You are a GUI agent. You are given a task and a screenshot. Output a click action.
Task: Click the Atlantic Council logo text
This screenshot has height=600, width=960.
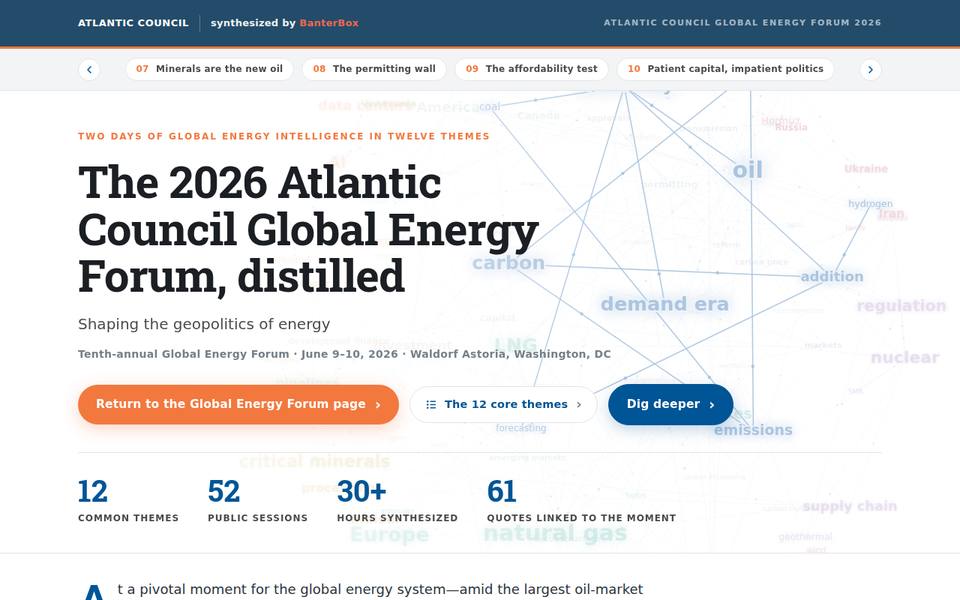[133, 23]
